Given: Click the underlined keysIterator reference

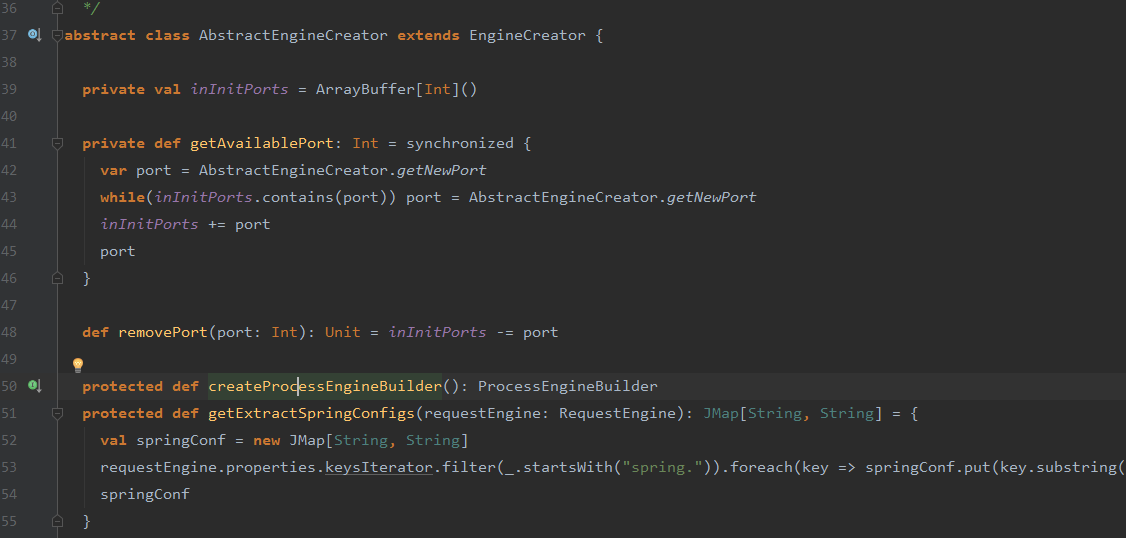Looking at the screenshot, I should click(x=381, y=467).
